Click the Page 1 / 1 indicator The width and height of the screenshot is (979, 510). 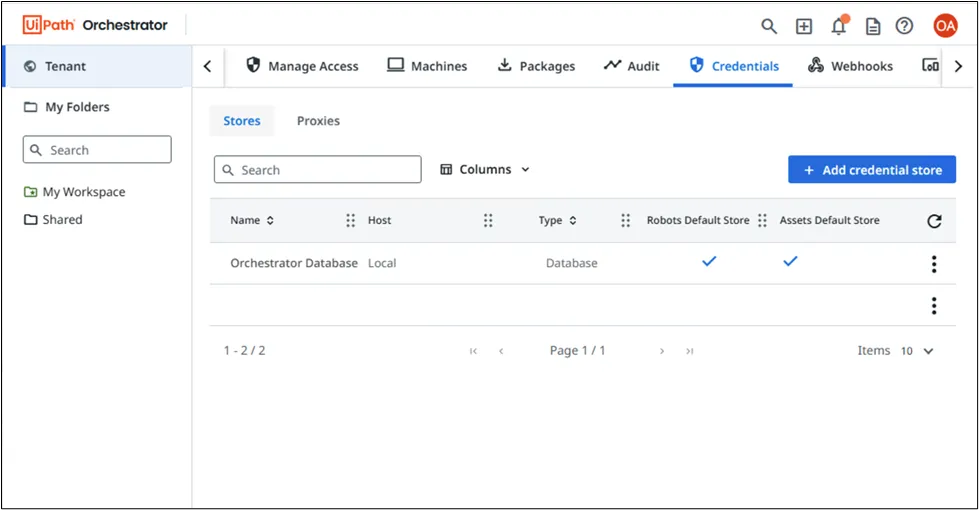[x=578, y=351]
